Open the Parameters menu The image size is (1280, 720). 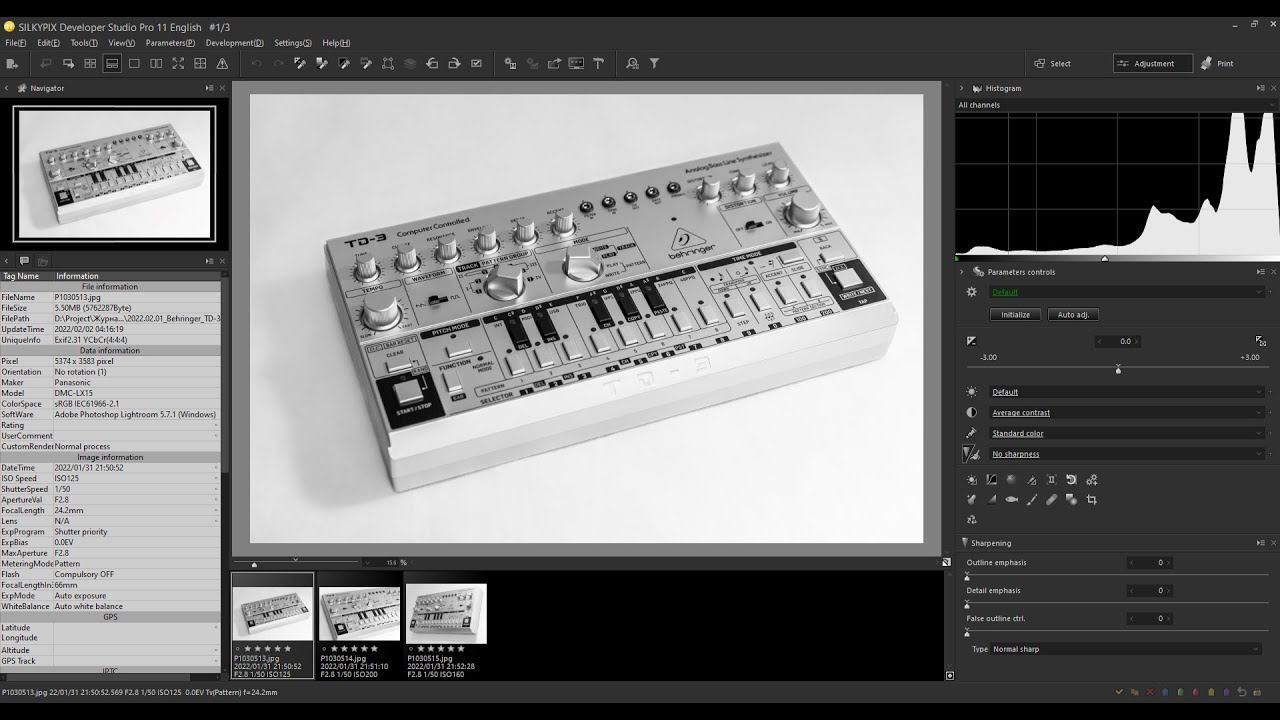tap(170, 43)
